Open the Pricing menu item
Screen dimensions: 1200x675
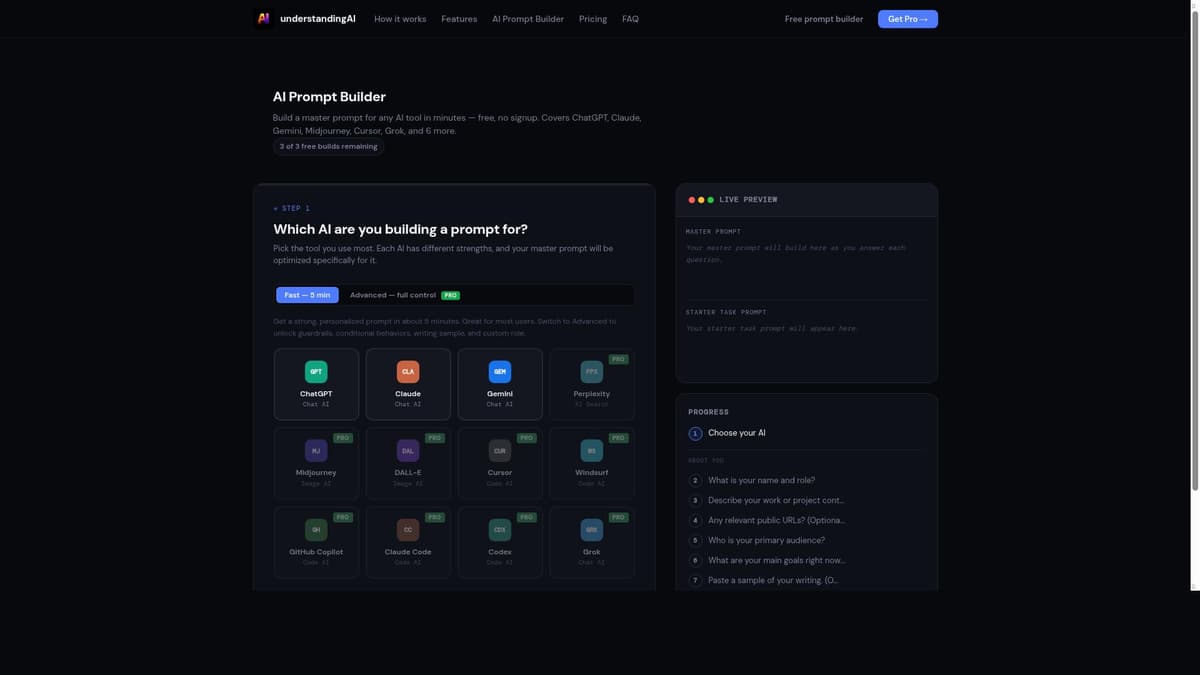pyautogui.click(x=592, y=17)
